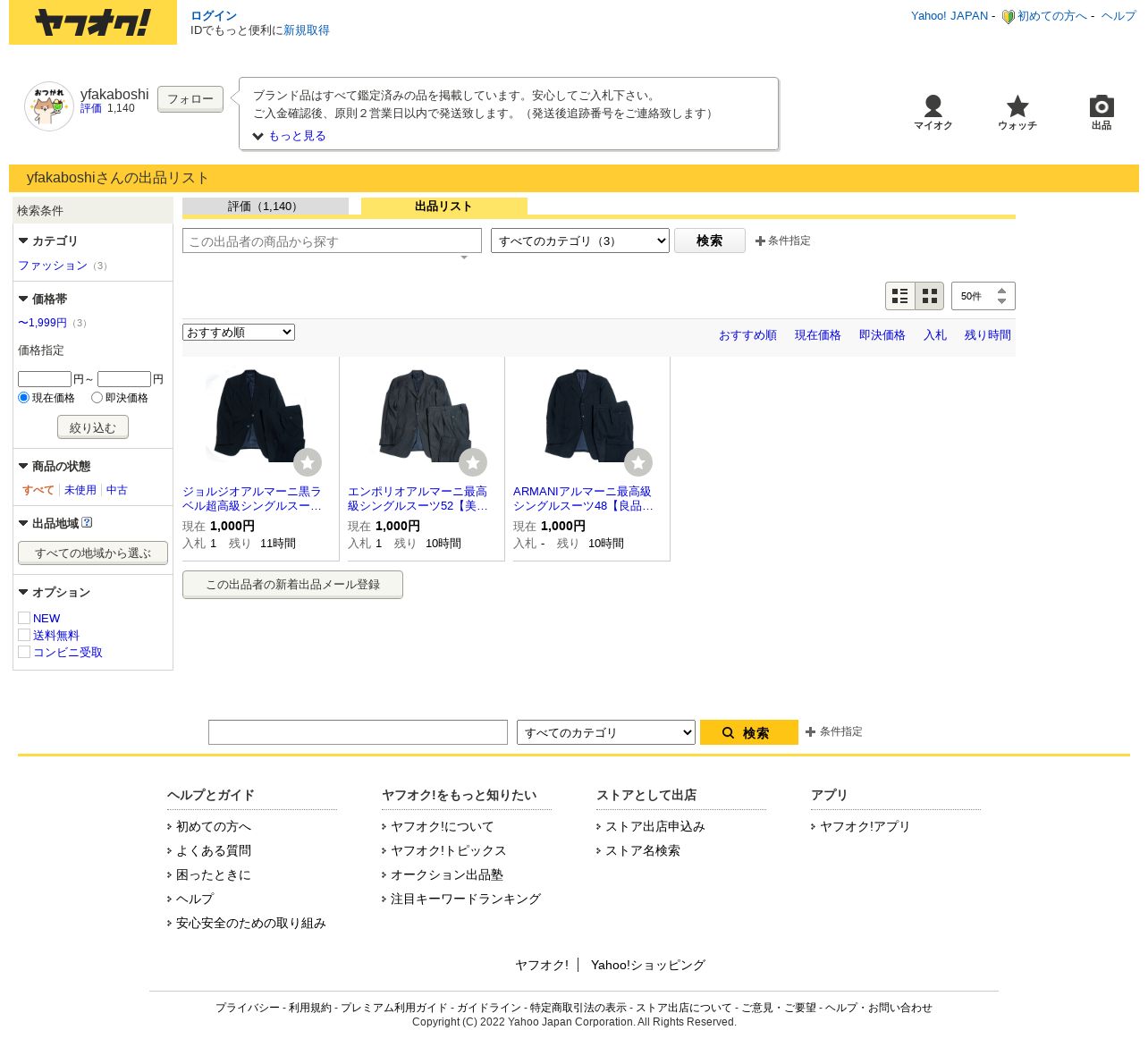Open おすすめ順 sort dropdown
Image resolution: width=1148 pixels, height=1047 pixels.
coord(239,332)
